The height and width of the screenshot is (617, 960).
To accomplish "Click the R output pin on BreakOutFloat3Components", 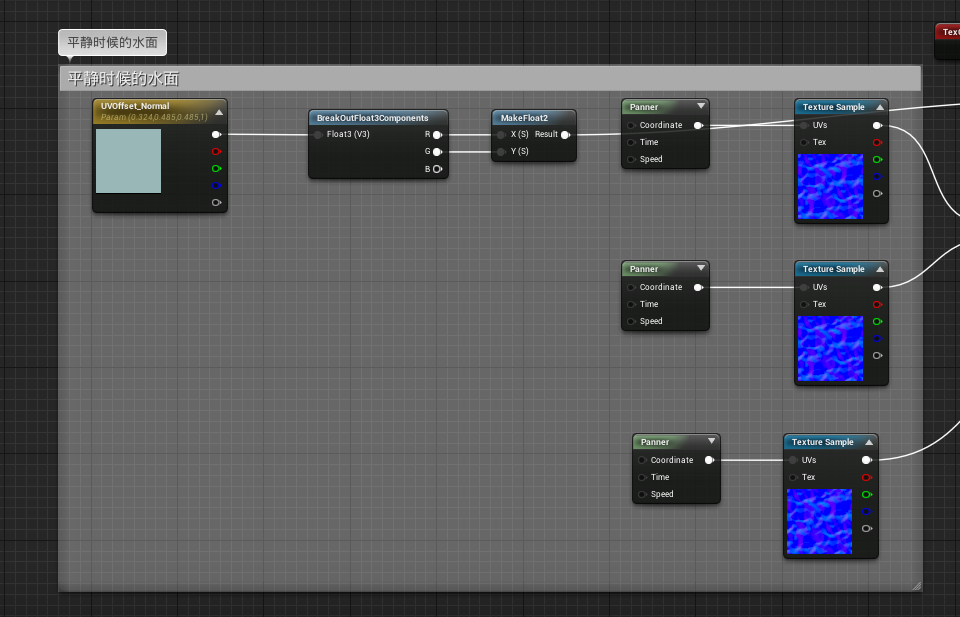I will tap(437, 134).
